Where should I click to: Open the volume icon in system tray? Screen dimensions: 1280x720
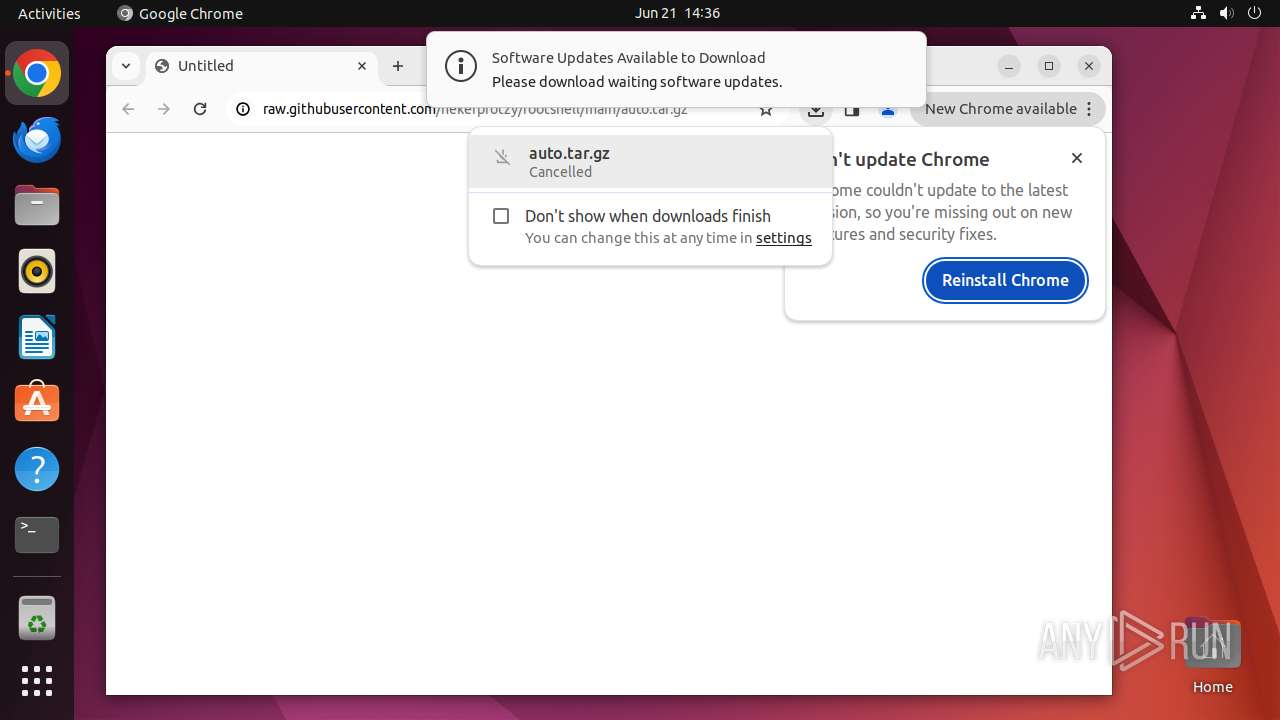tap(1226, 13)
